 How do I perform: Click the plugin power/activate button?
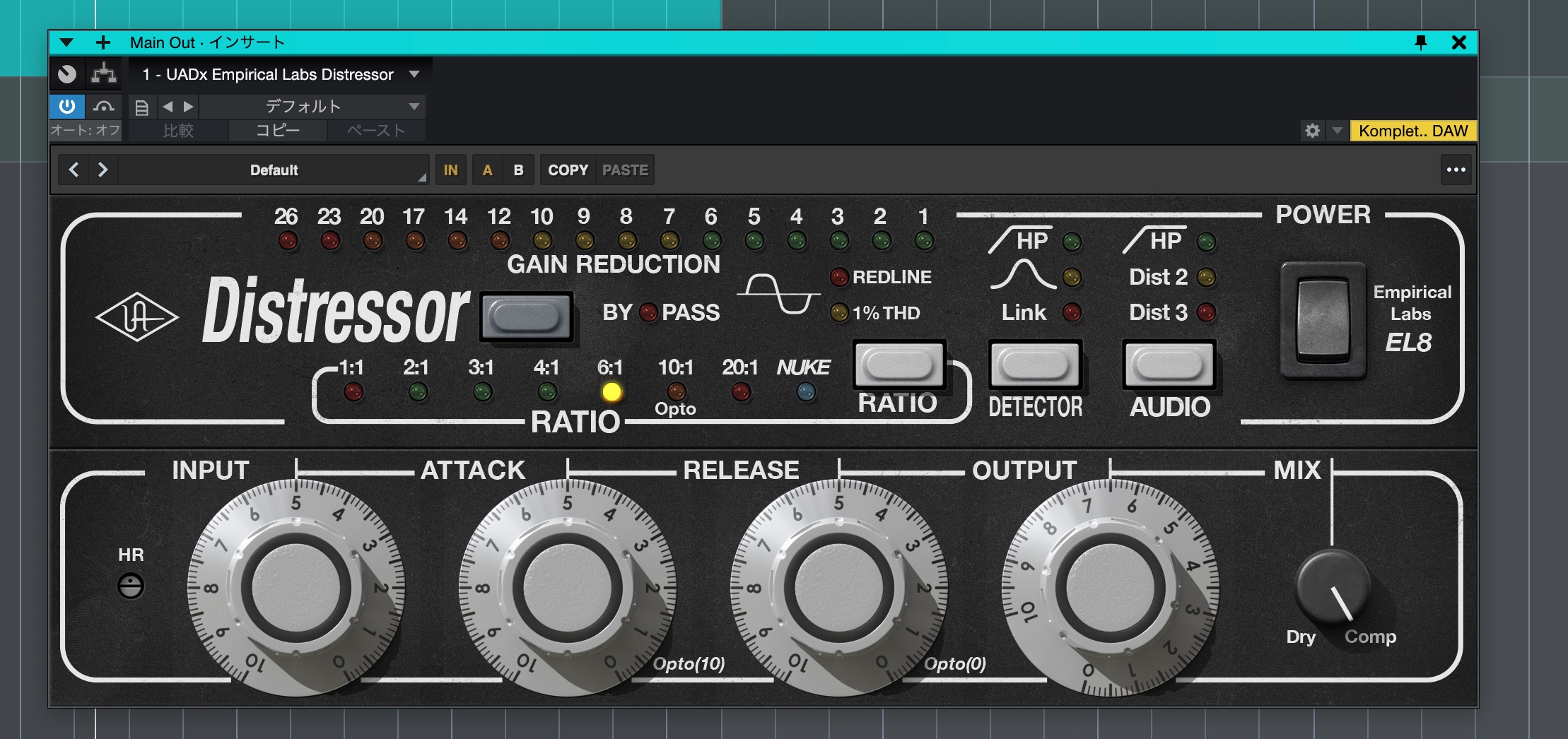(x=67, y=107)
